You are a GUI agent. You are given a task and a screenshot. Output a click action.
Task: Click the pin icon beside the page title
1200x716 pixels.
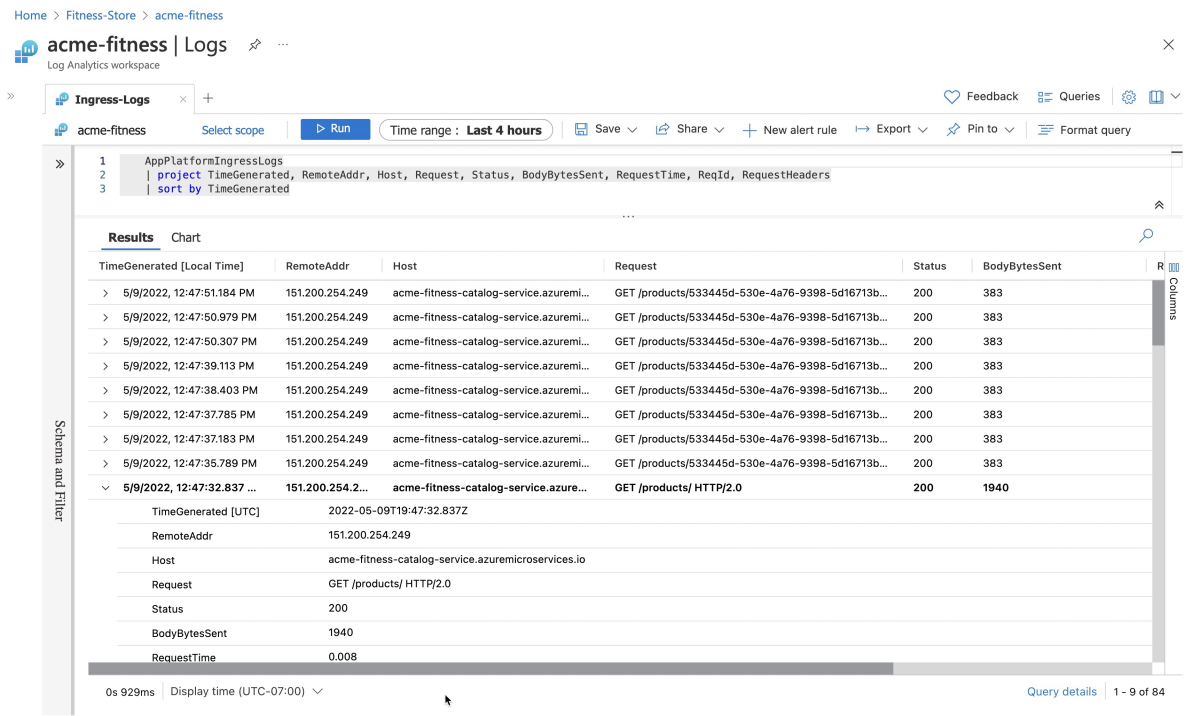255,45
